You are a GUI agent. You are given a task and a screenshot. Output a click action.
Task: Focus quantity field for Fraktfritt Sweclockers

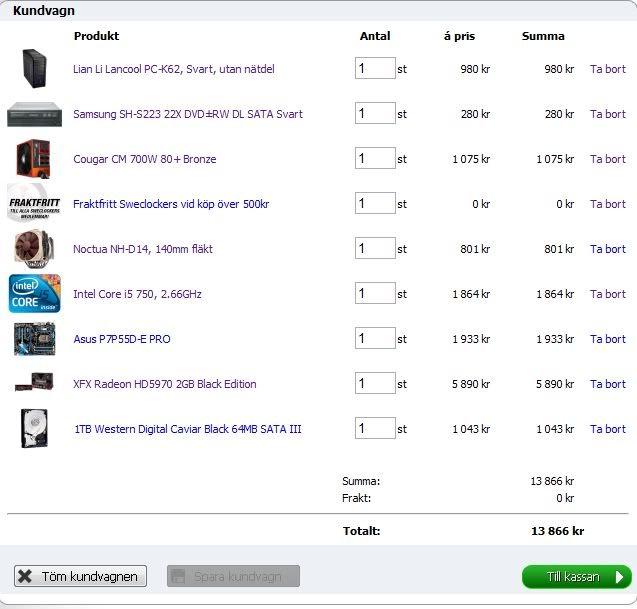pyautogui.click(x=375, y=203)
